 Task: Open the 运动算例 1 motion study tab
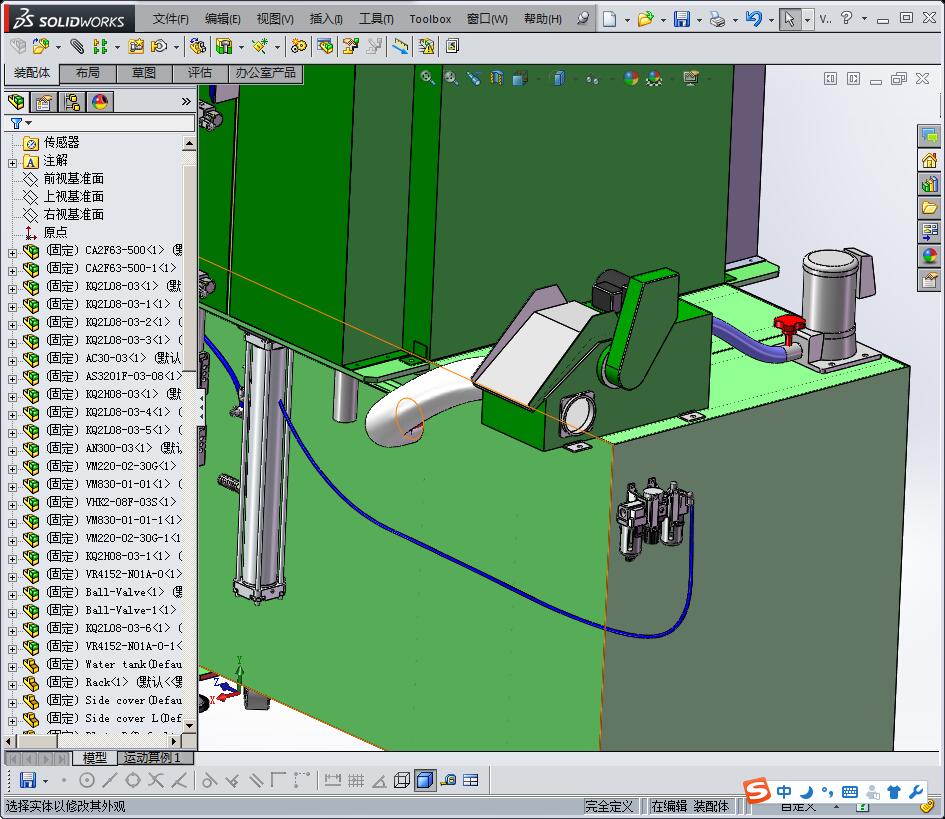(151, 758)
